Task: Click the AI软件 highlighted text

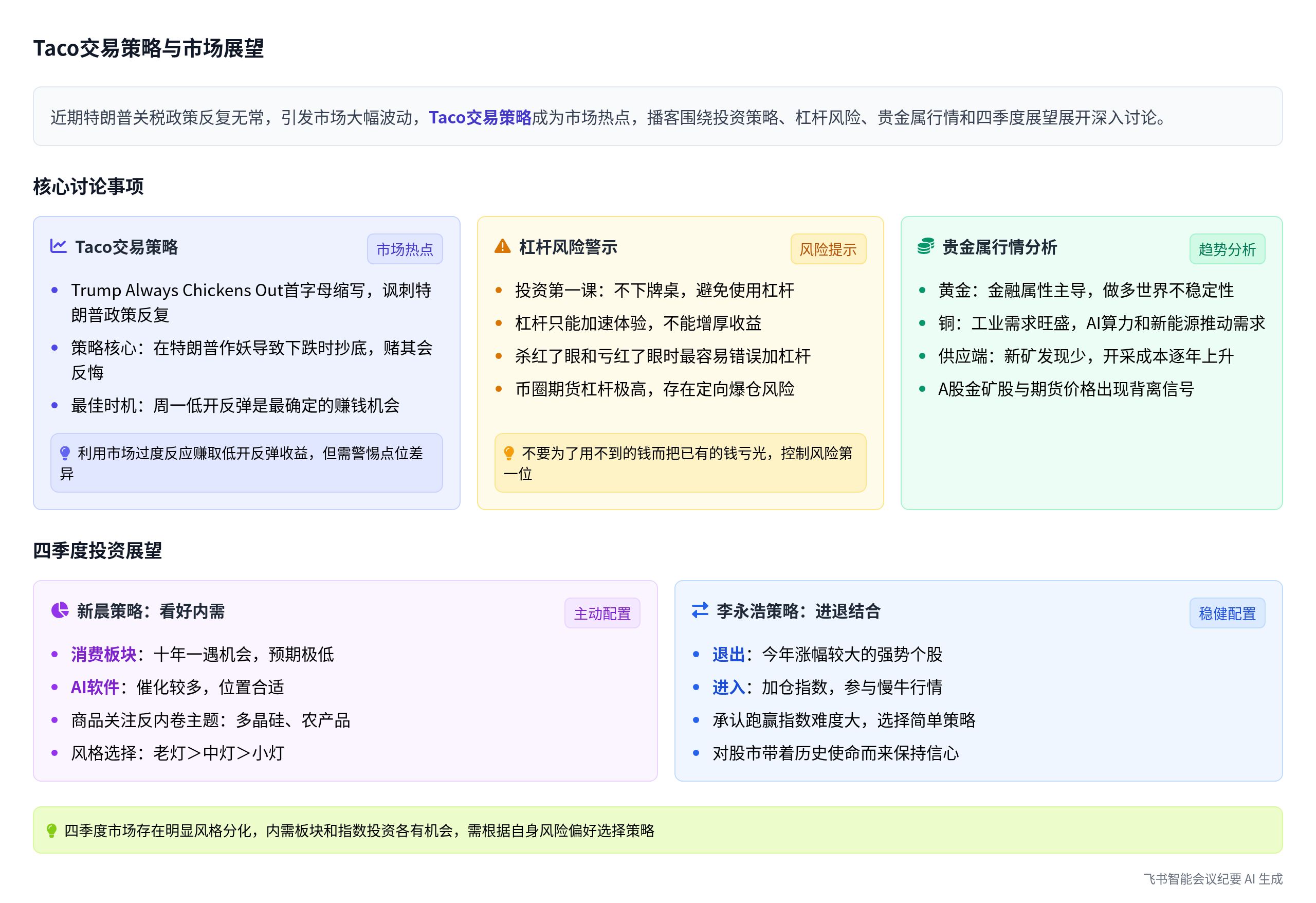Action: point(95,687)
